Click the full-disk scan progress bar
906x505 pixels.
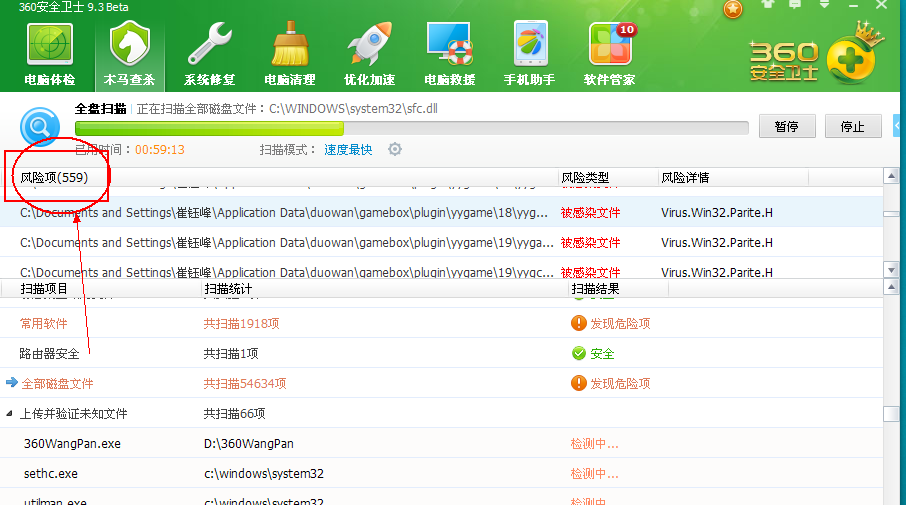pos(411,128)
